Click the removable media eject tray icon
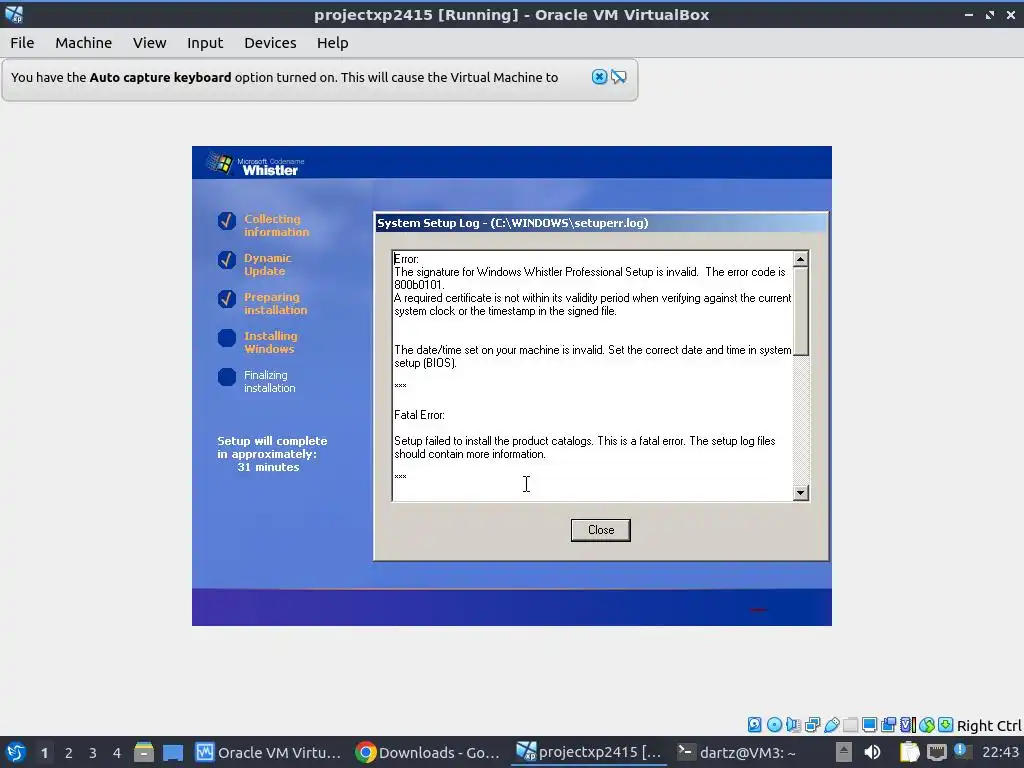1024x768 pixels. (x=844, y=753)
